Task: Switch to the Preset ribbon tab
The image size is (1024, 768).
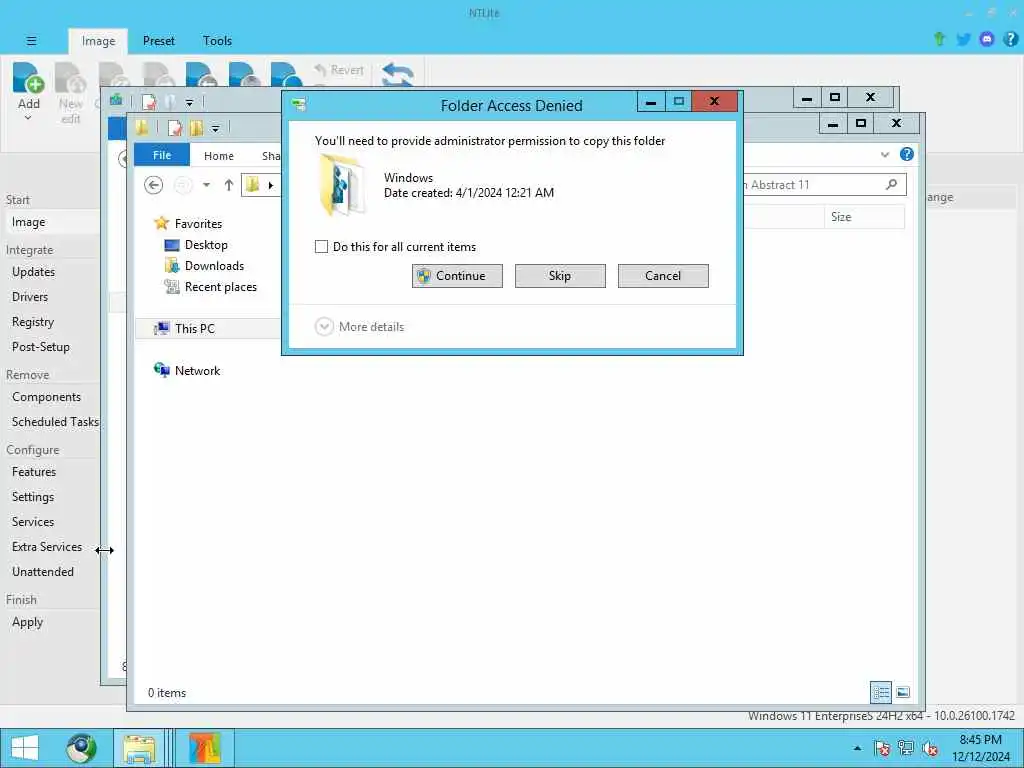Action: coord(159,41)
